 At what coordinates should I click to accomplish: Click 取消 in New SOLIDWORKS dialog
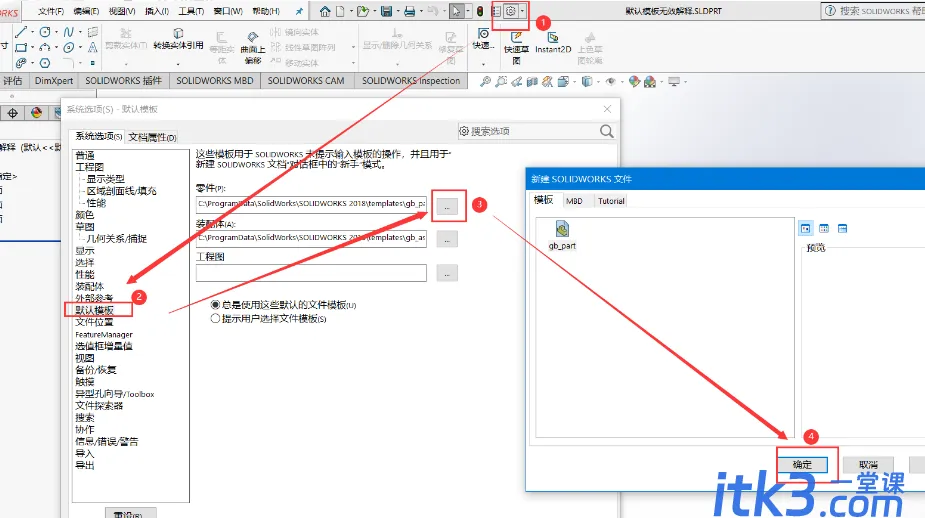pyautogui.click(x=868, y=464)
